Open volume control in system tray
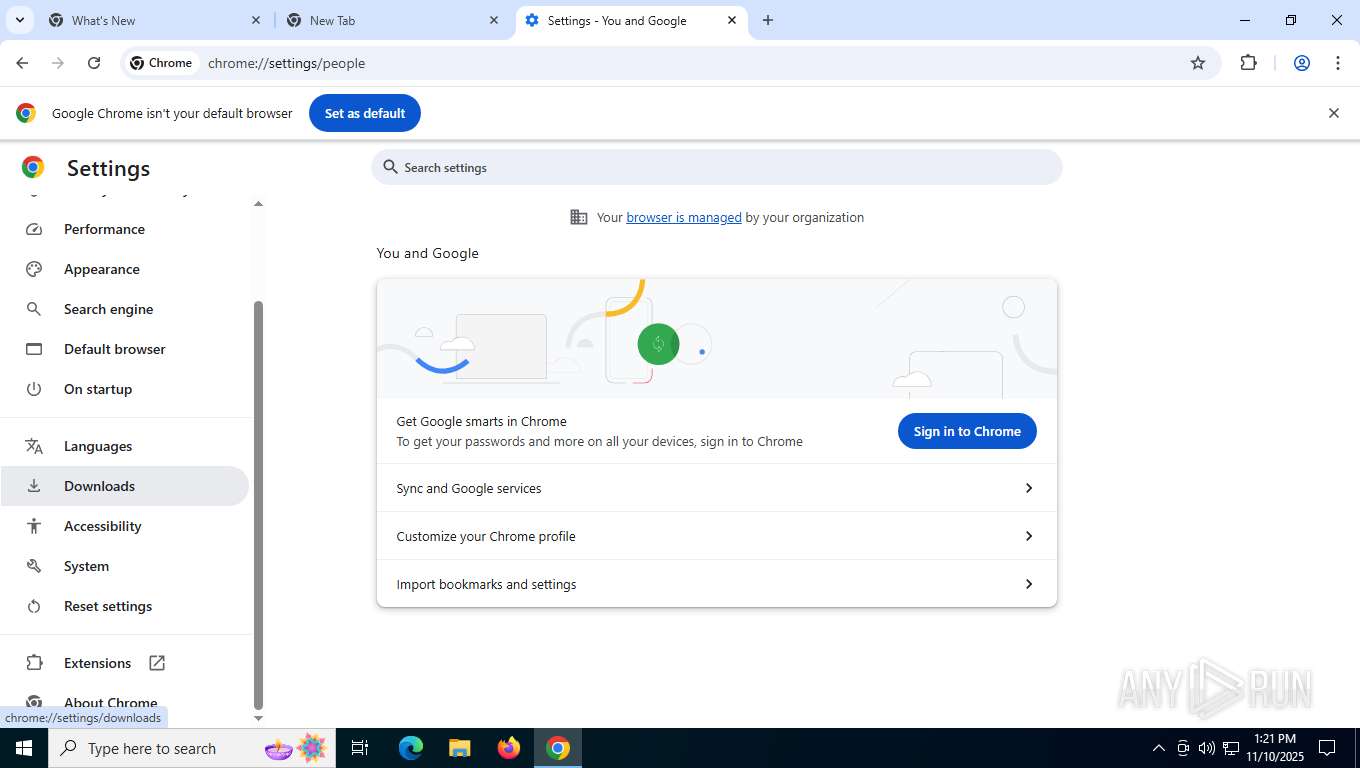 click(1207, 748)
